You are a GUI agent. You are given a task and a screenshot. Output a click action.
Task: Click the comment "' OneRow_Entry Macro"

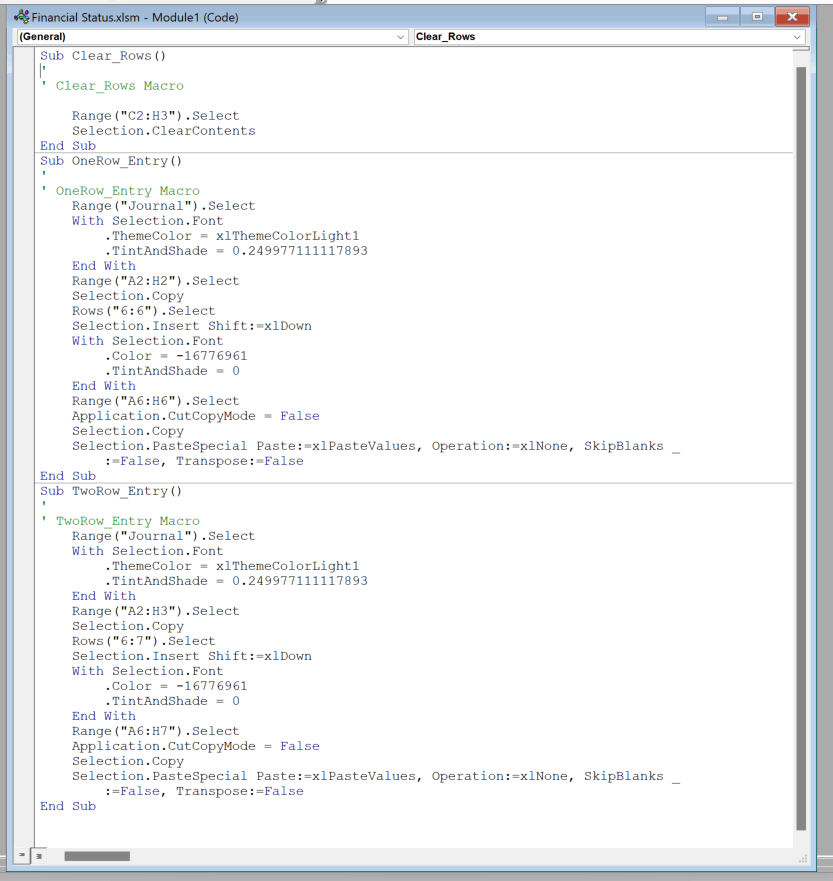[120, 191]
